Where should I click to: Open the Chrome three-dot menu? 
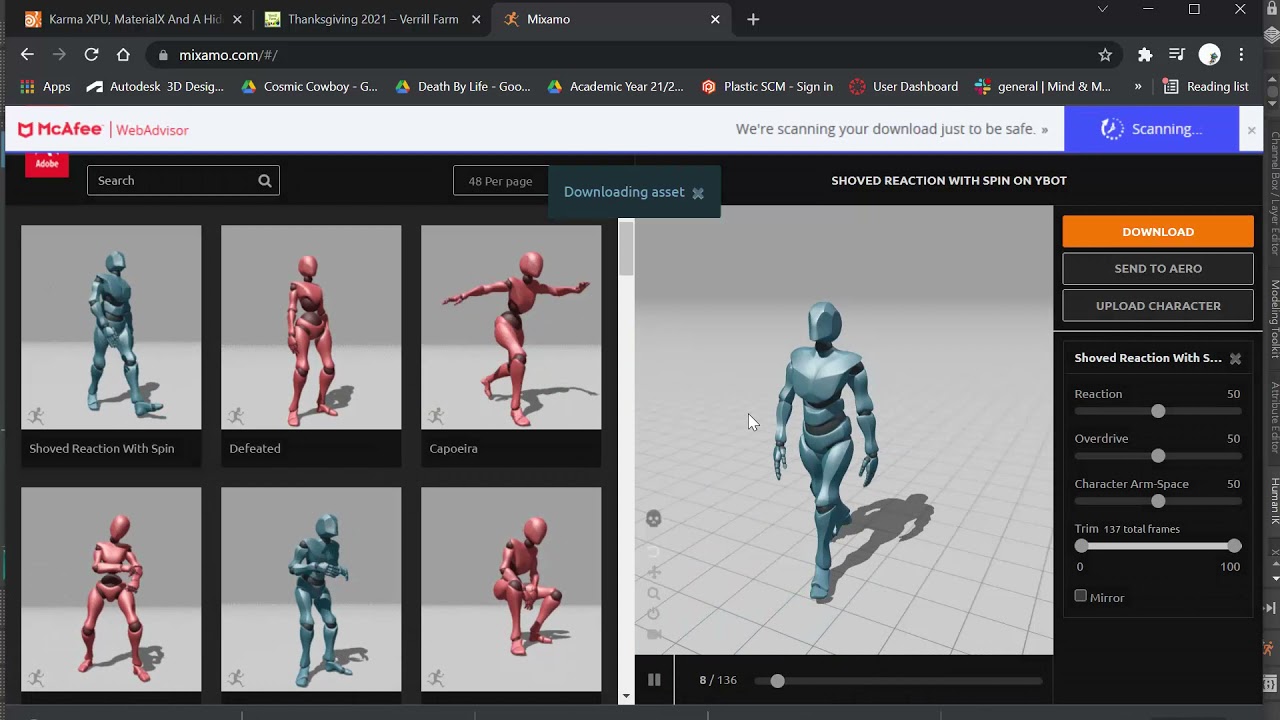1241,55
